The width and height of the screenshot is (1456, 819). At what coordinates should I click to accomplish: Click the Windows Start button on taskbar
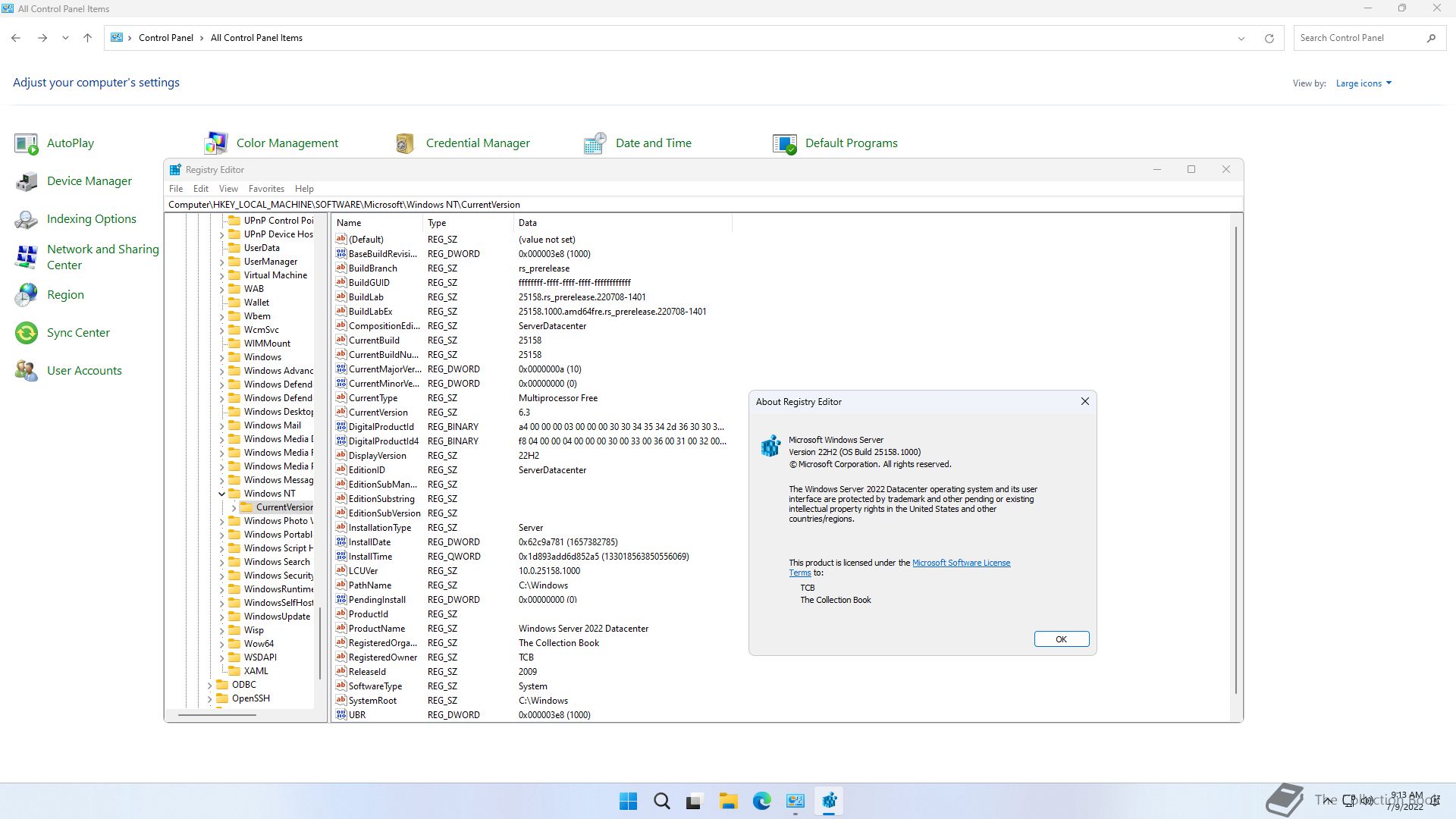[x=628, y=801]
